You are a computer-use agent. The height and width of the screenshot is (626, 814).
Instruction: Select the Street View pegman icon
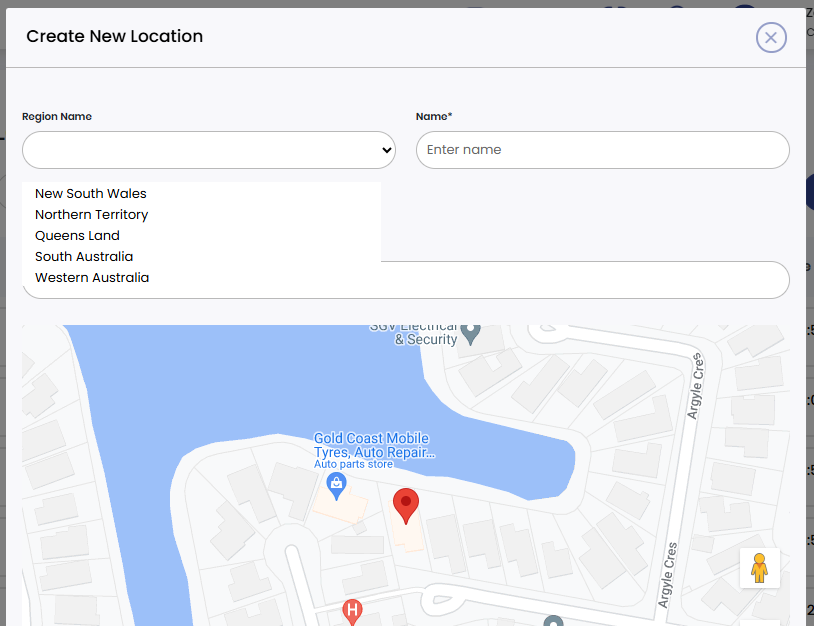[x=760, y=567]
